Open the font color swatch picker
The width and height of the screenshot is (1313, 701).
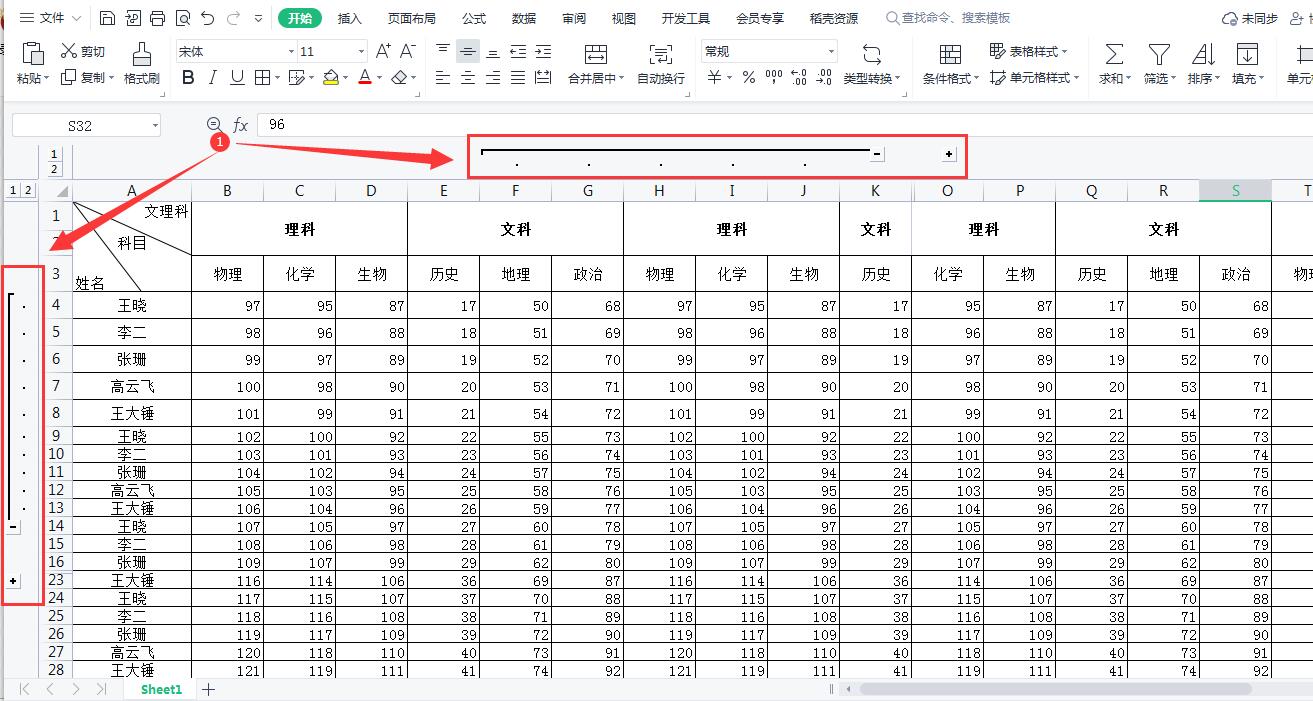(367, 78)
